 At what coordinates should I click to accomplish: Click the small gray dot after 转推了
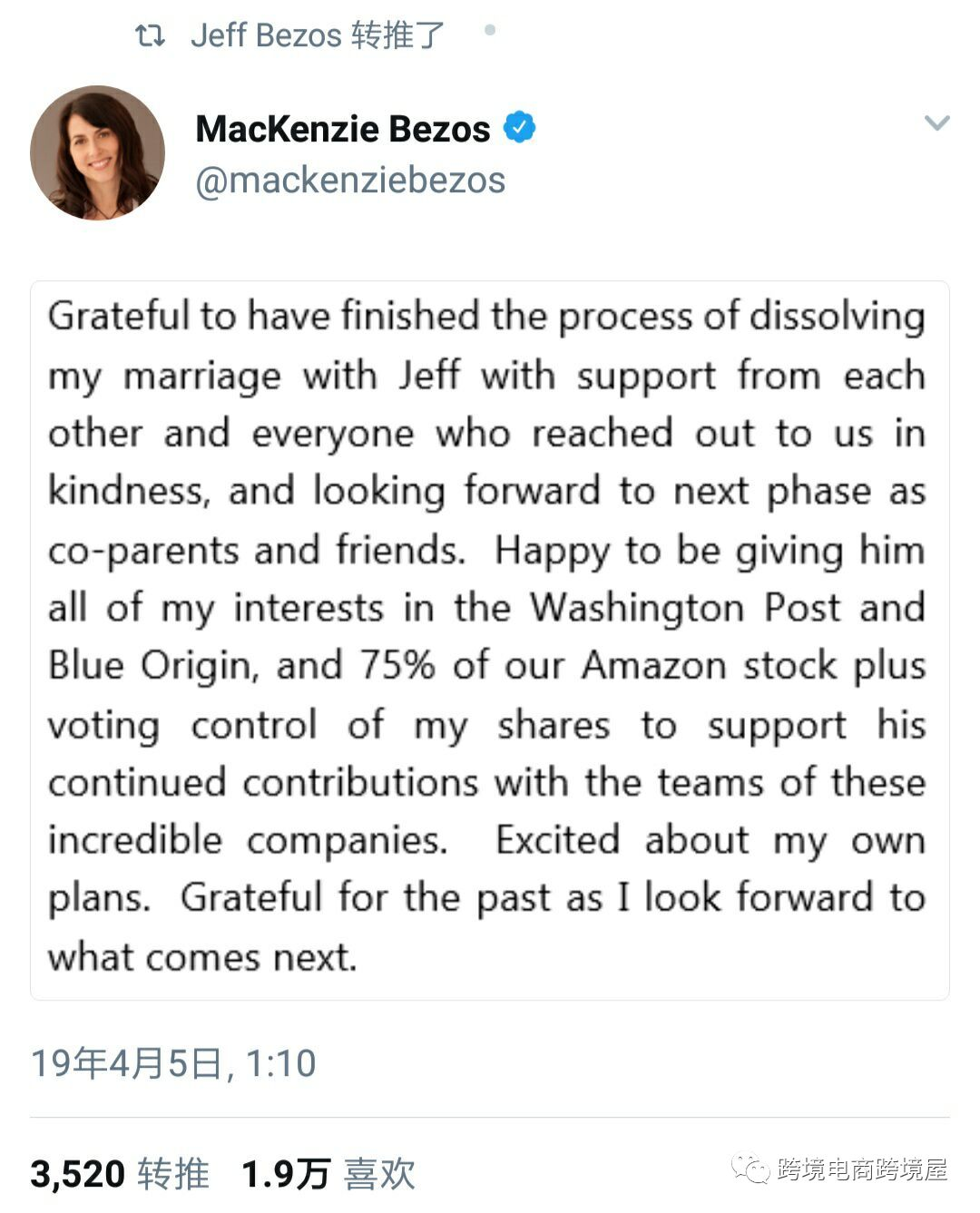pyautogui.click(x=490, y=30)
